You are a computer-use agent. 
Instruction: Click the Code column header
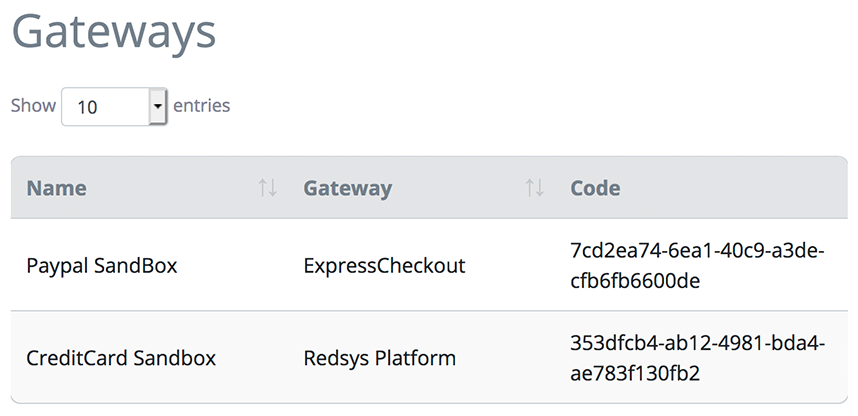pyautogui.click(x=595, y=188)
